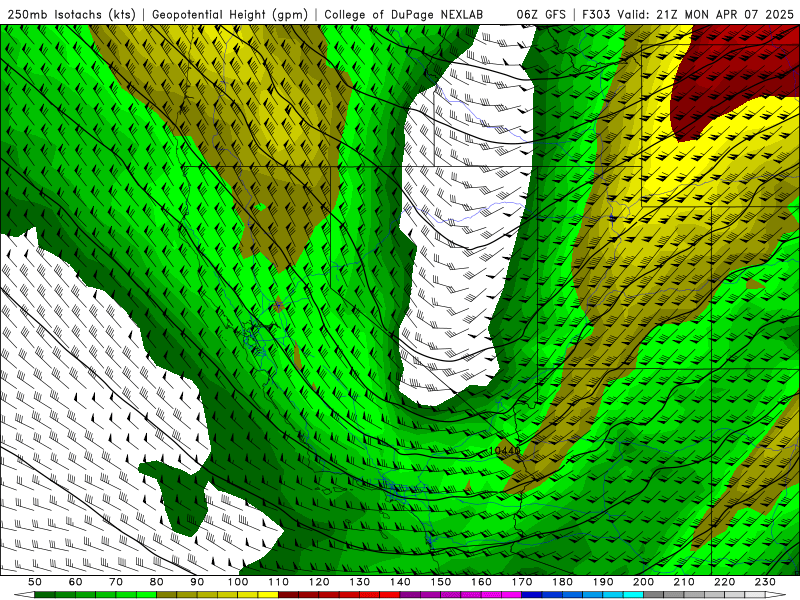
Task: Select the '200' color bar value
Action: click(x=643, y=582)
